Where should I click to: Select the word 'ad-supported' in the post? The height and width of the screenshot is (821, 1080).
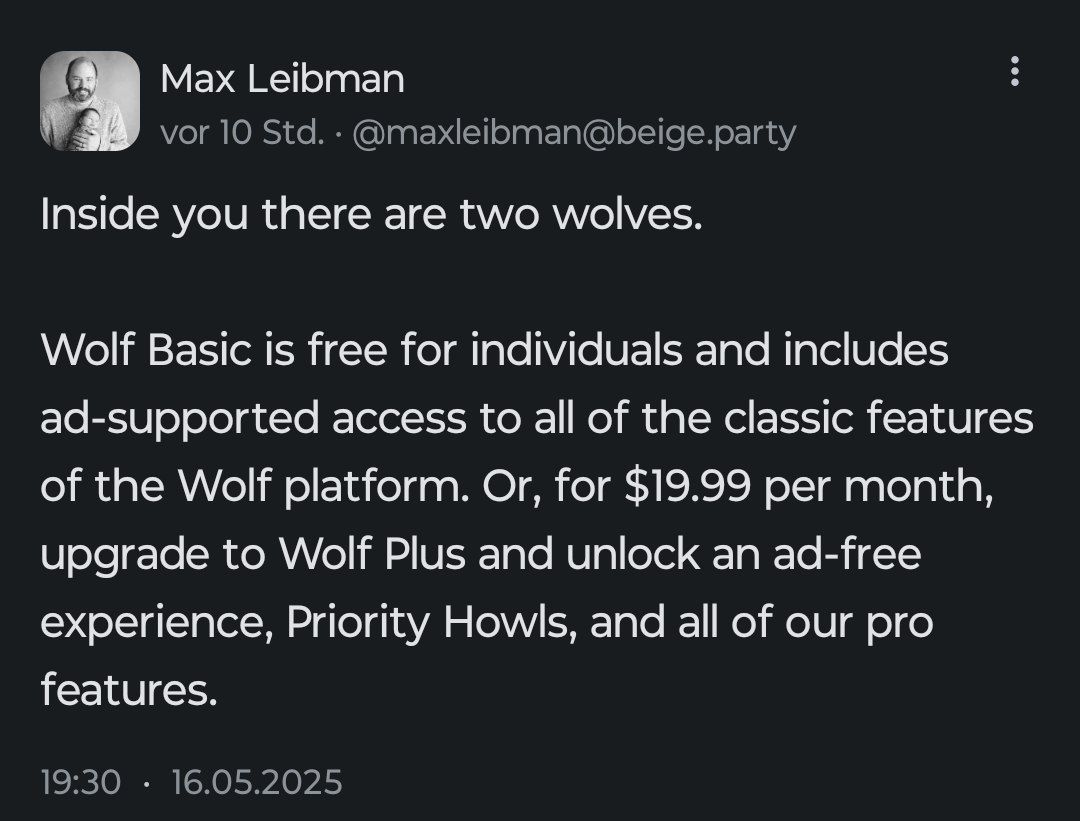point(180,419)
